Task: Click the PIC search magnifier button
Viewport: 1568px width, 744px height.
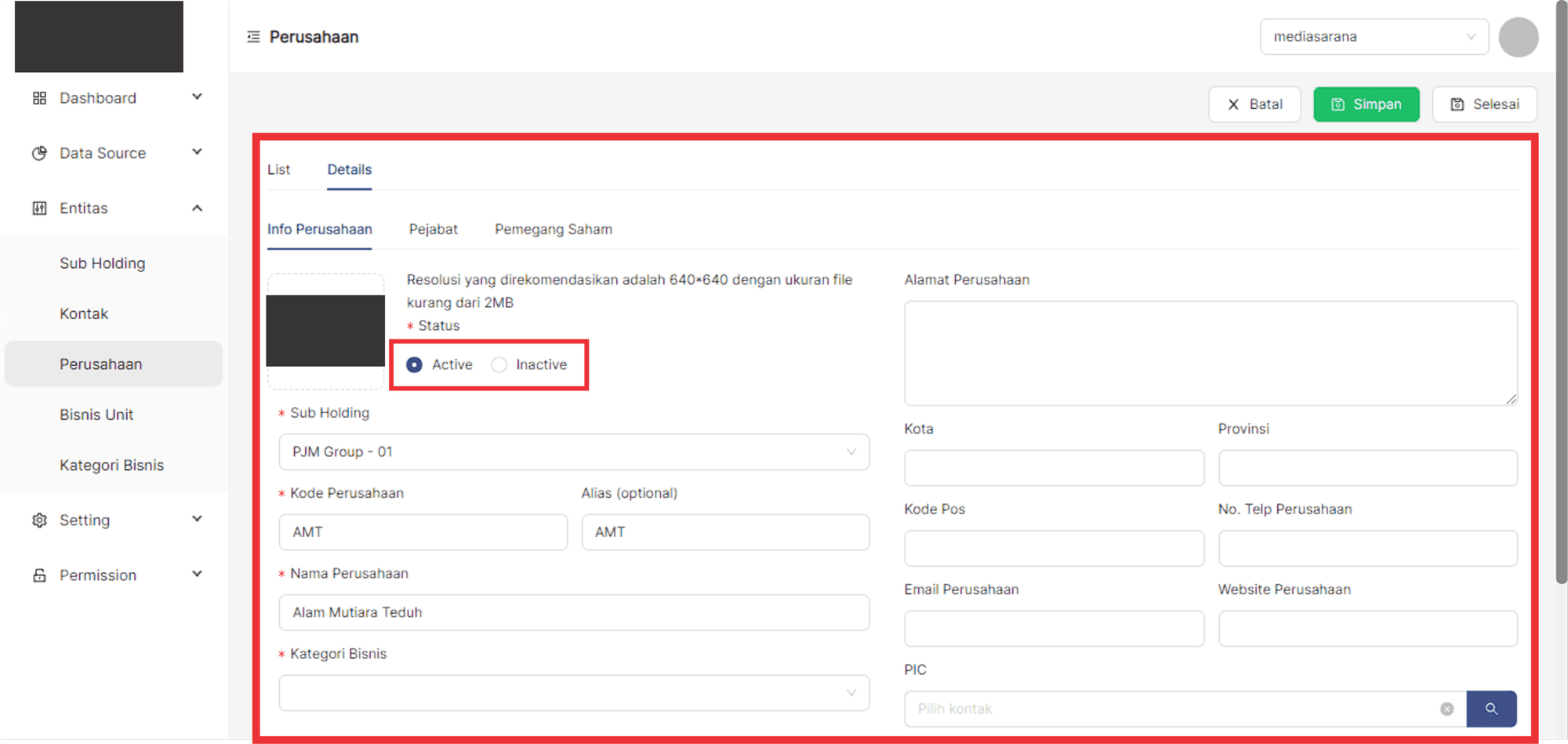Action: (1491, 709)
